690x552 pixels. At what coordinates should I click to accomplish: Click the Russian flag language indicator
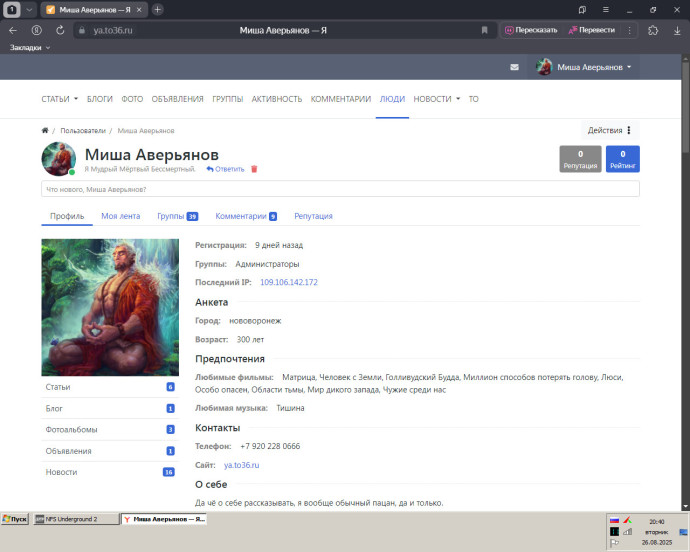pyautogui.click(x=614, y=520)
